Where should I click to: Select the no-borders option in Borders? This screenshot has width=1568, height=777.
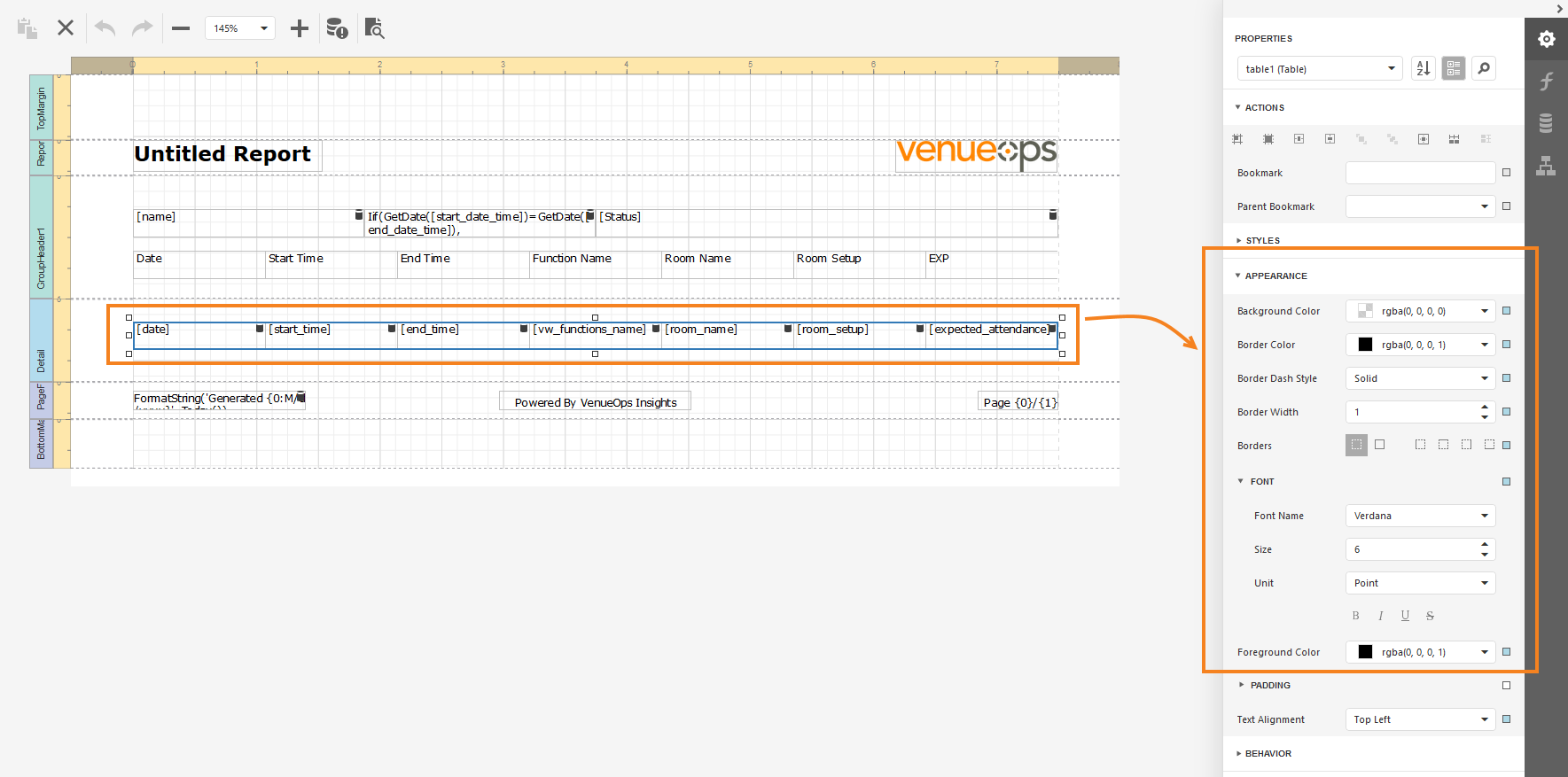pos(1356,445)
